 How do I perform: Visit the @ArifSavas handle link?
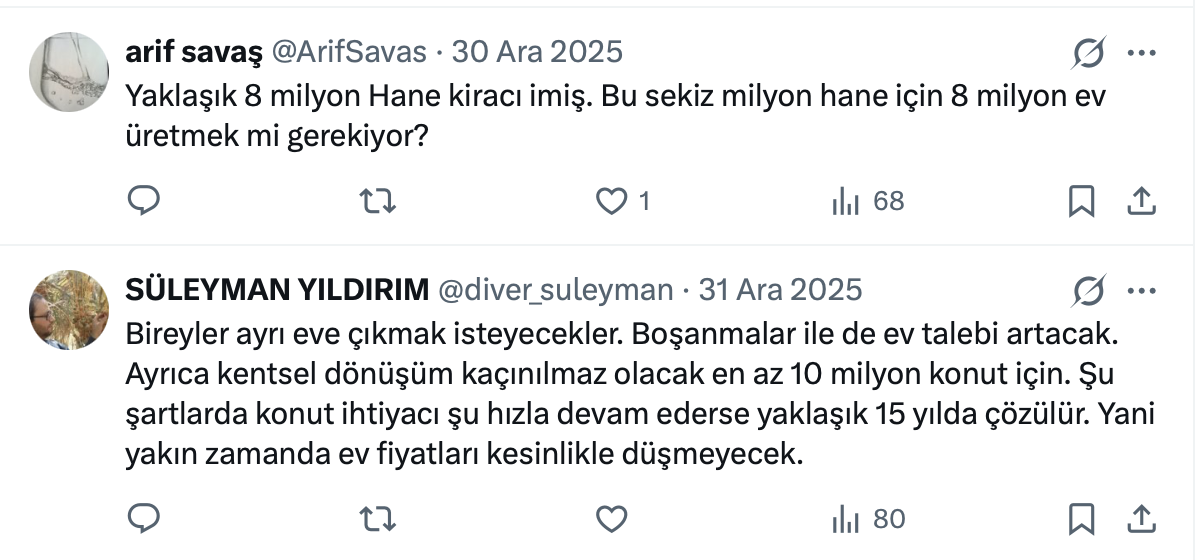pyautogui.click(x=349, y=51)
